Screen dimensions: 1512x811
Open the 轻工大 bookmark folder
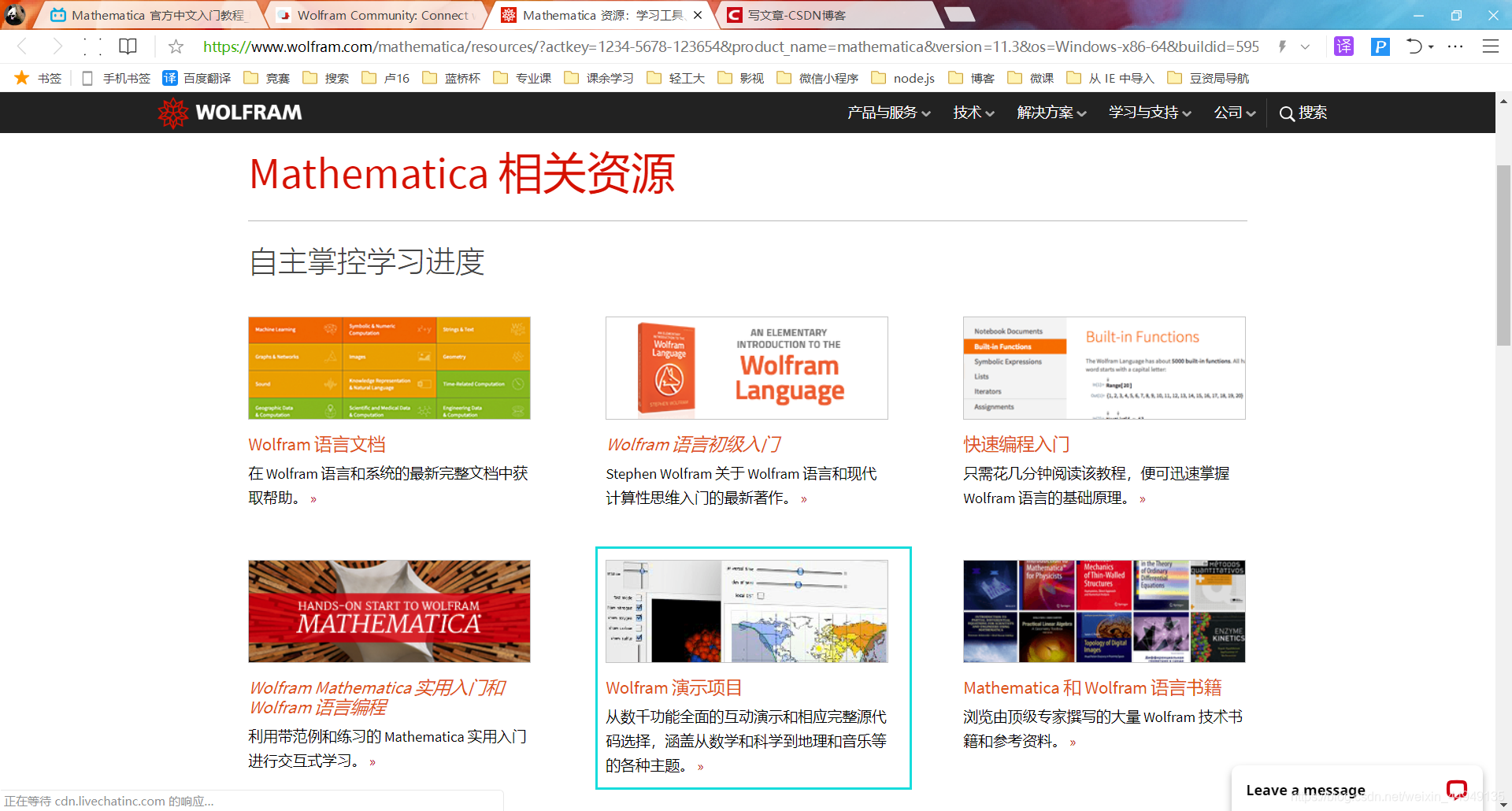(x=676, y=78)
